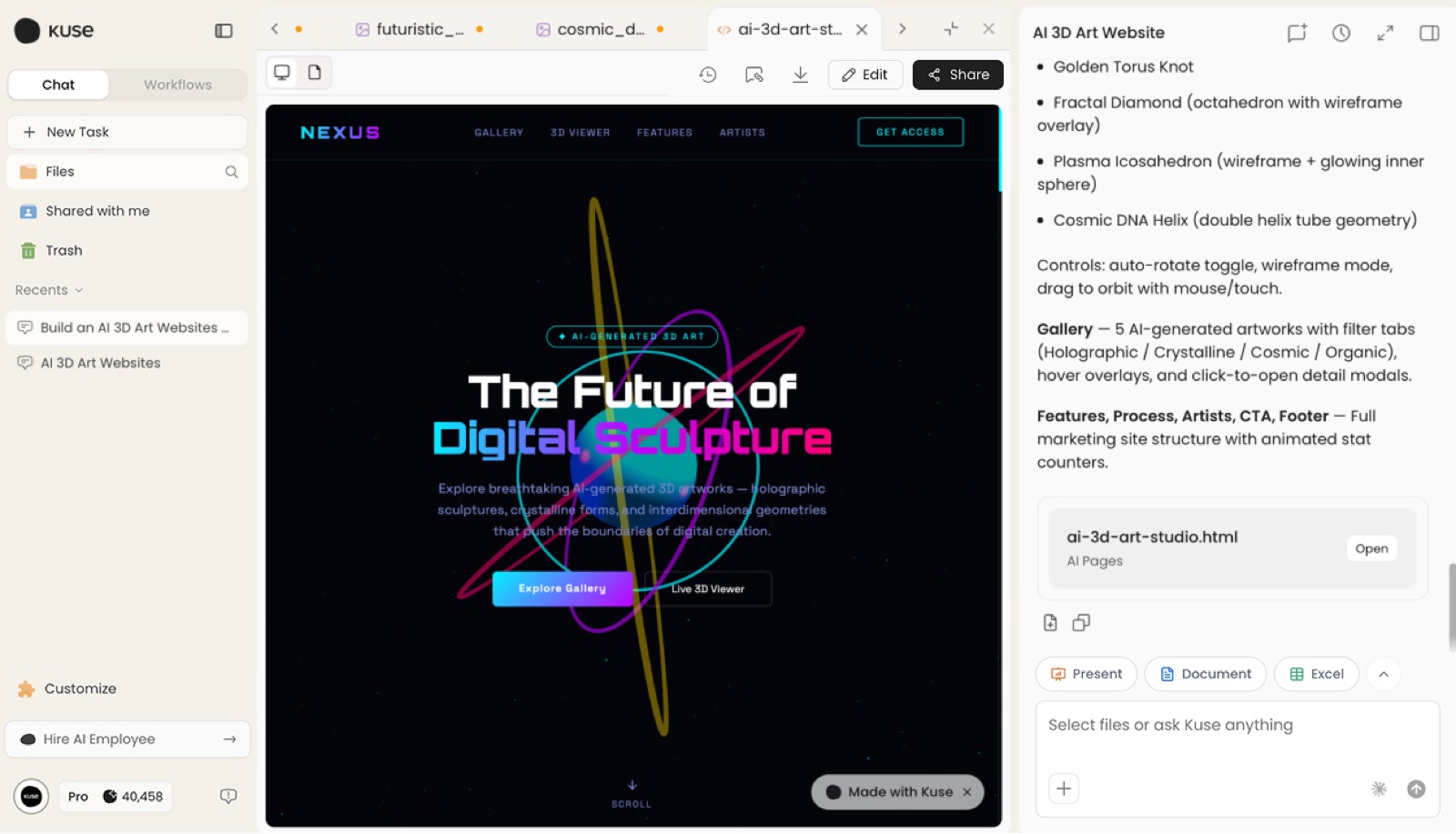1456x834 pixels.
Task: Click Present action chip
Action: [1087, 674]
